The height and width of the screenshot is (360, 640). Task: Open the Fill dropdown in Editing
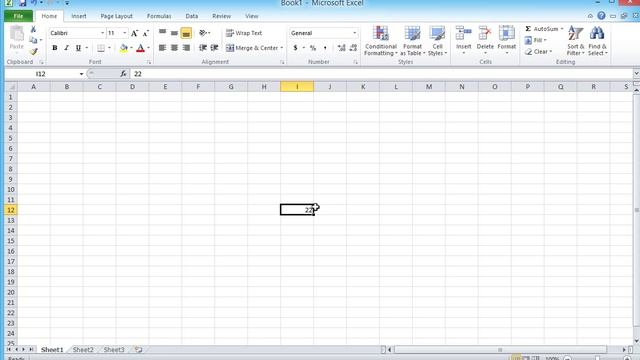(x=536, y=40)
